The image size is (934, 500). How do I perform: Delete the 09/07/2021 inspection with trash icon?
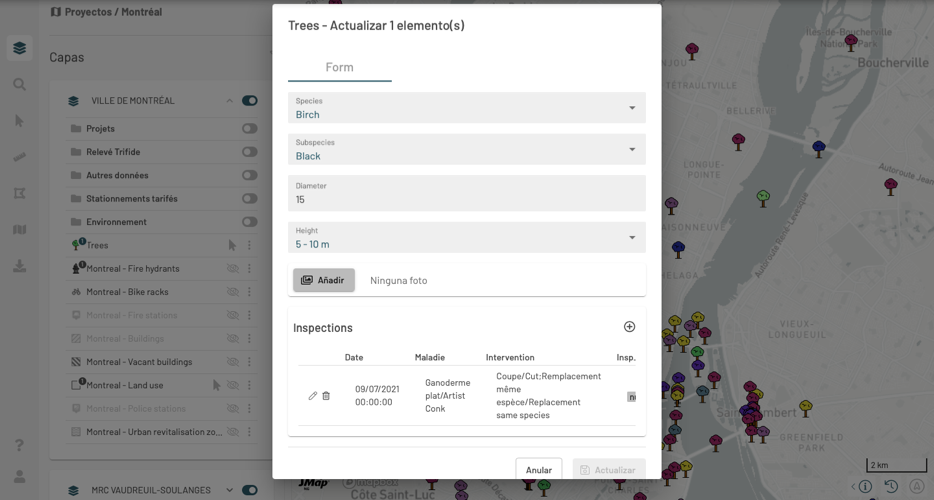tap(326, 396)
